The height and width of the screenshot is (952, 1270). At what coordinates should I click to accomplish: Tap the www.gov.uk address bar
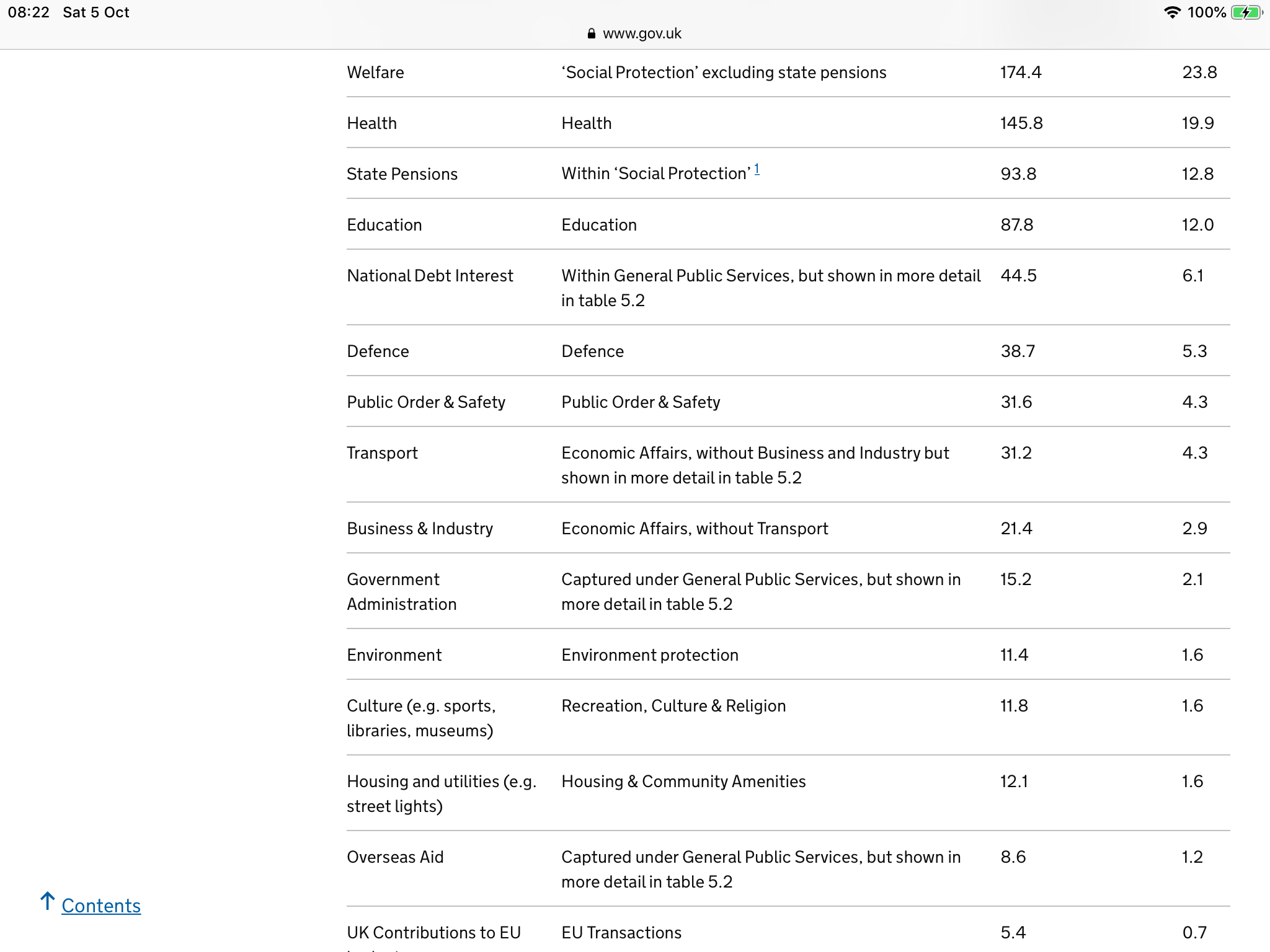click(x=641, y=33)
